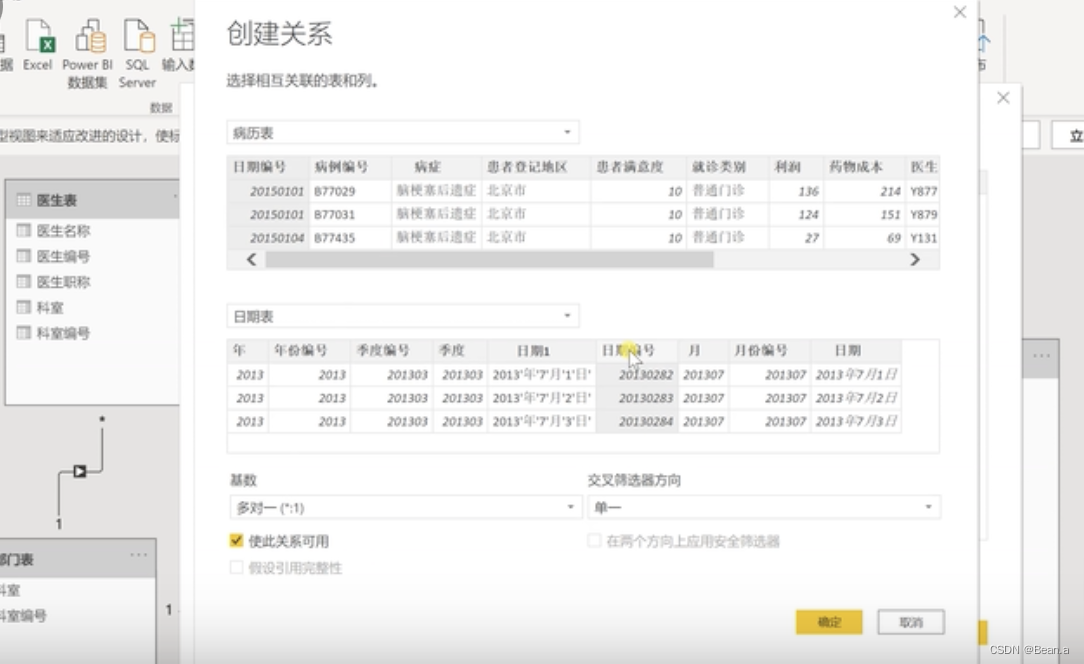Enable 假设引用完整性
Screen dimensions: 1084x664
tap(237, 567)
